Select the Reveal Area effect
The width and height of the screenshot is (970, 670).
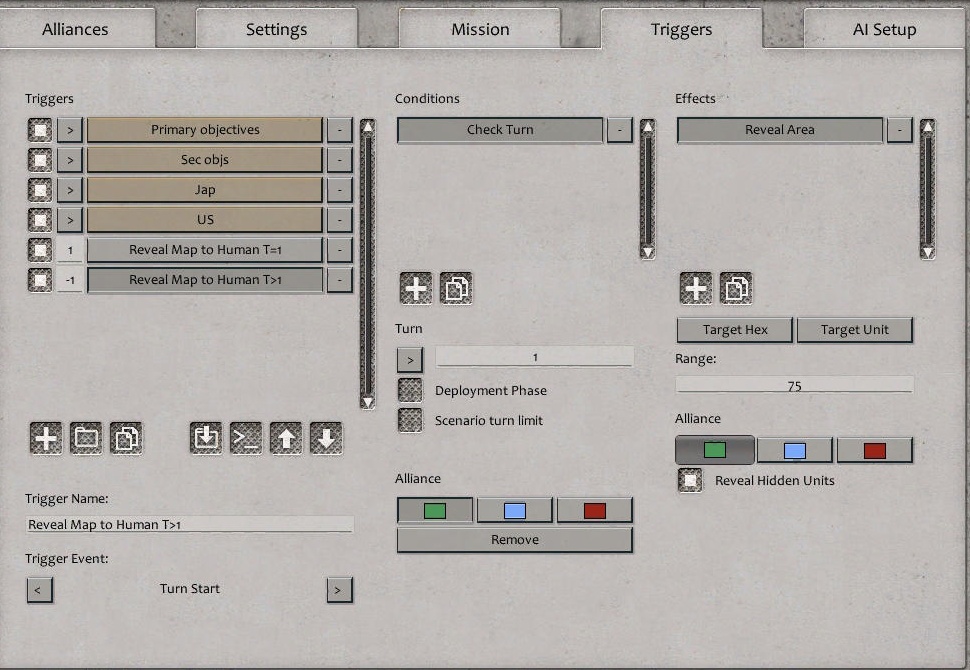pos(780,130)
